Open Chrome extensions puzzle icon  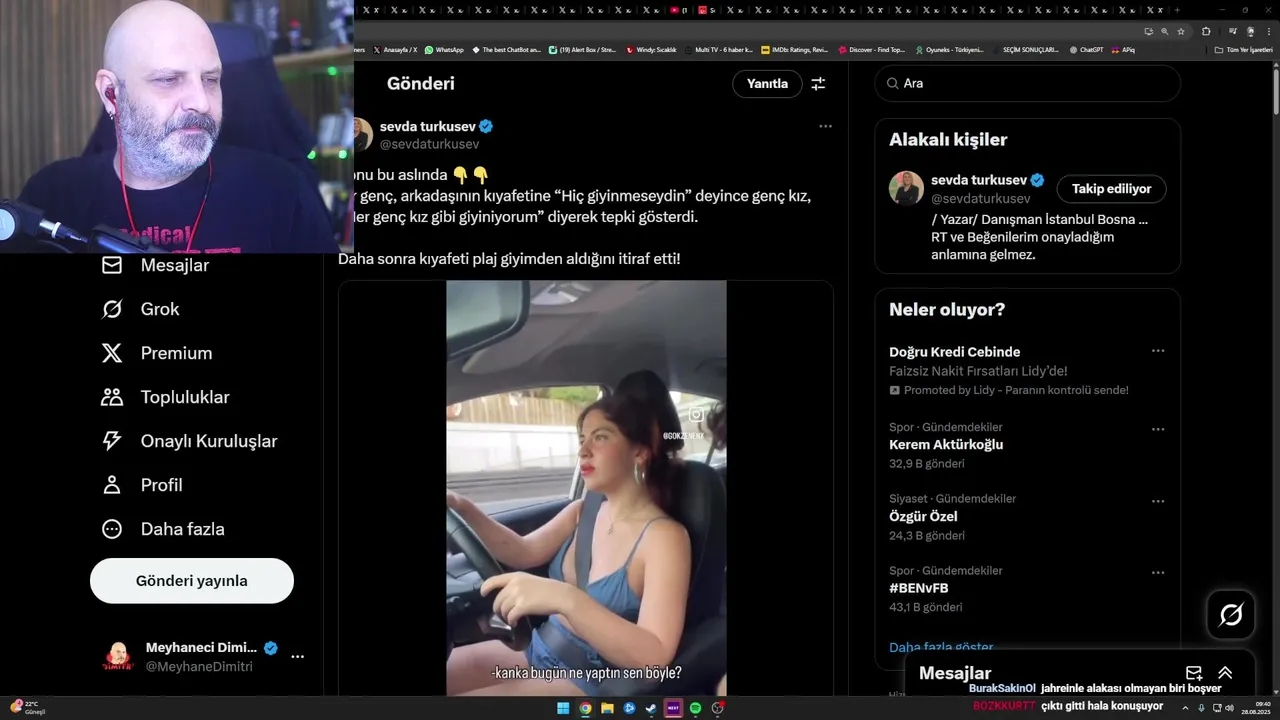click(1206, 31)
